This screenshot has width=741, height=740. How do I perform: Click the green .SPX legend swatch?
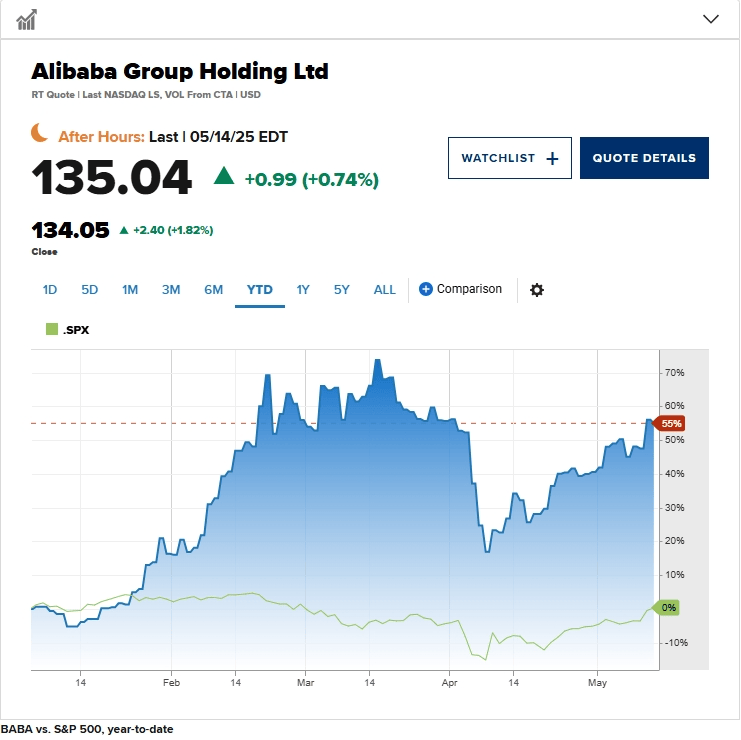(52, 329)
